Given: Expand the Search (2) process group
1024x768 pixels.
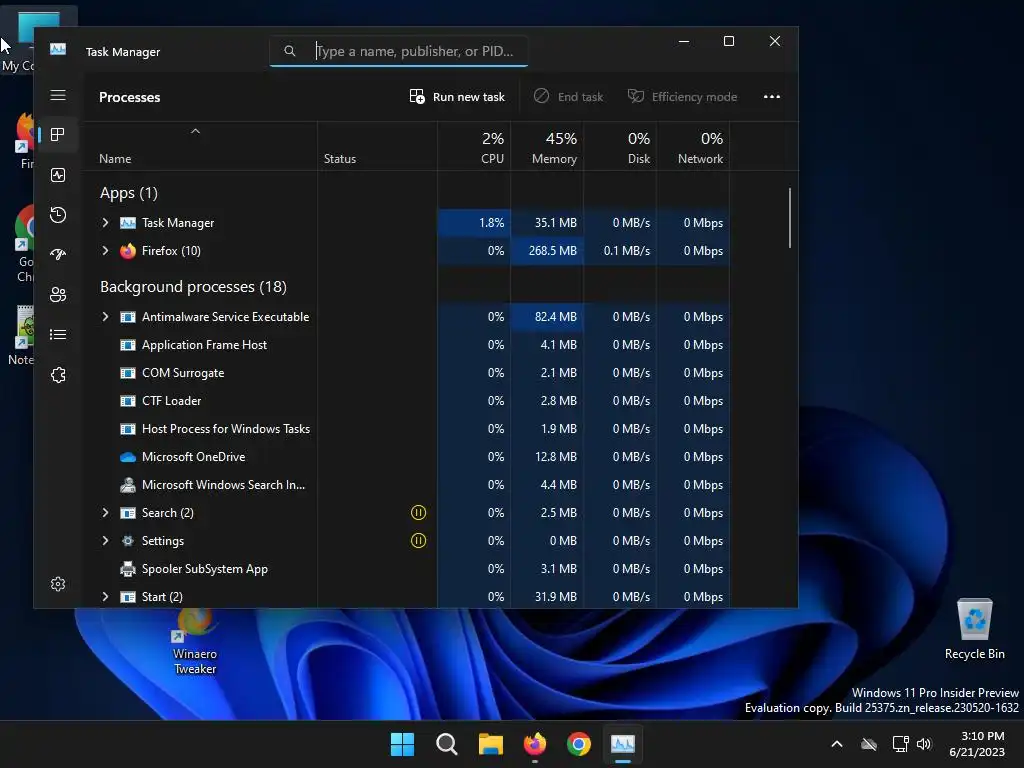Looking at the screenshot, I should click(x=105, y=513).
